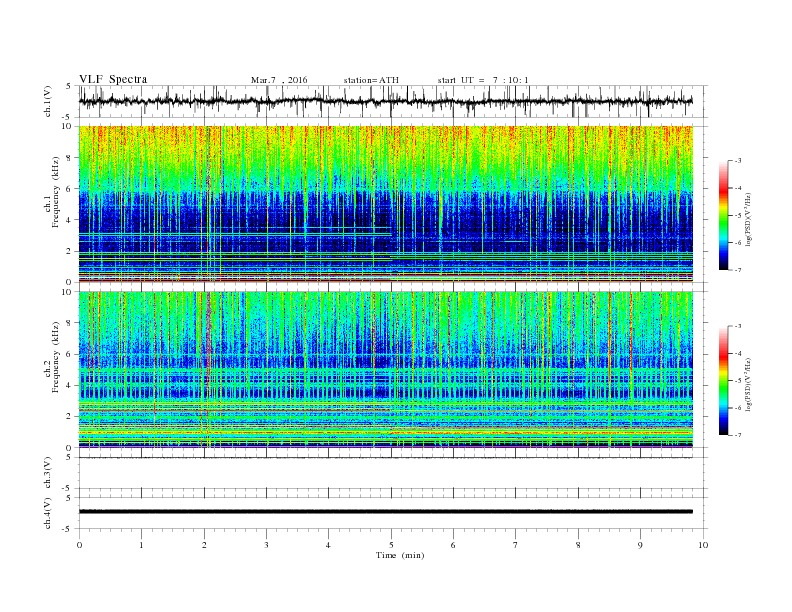This screenshot has width=792, height=612.
Task: Click the "-3" tick on ch.1 colorbar
Action: (x=738, y=161)
